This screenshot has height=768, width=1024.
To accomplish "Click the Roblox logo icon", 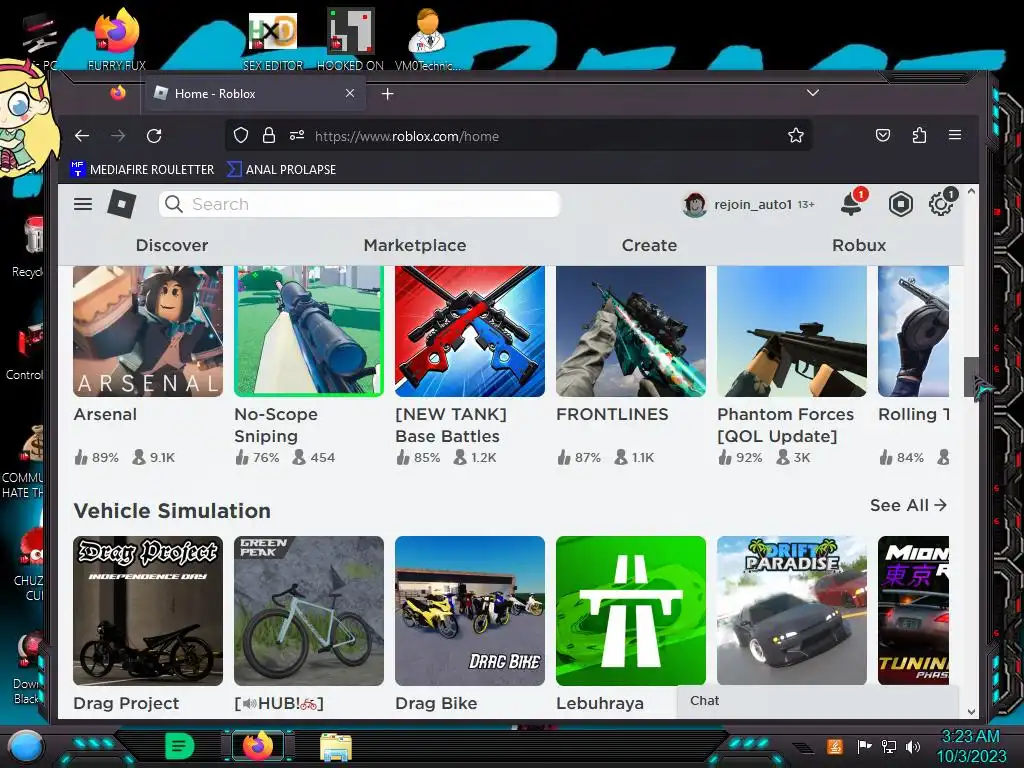I will 121,204.
